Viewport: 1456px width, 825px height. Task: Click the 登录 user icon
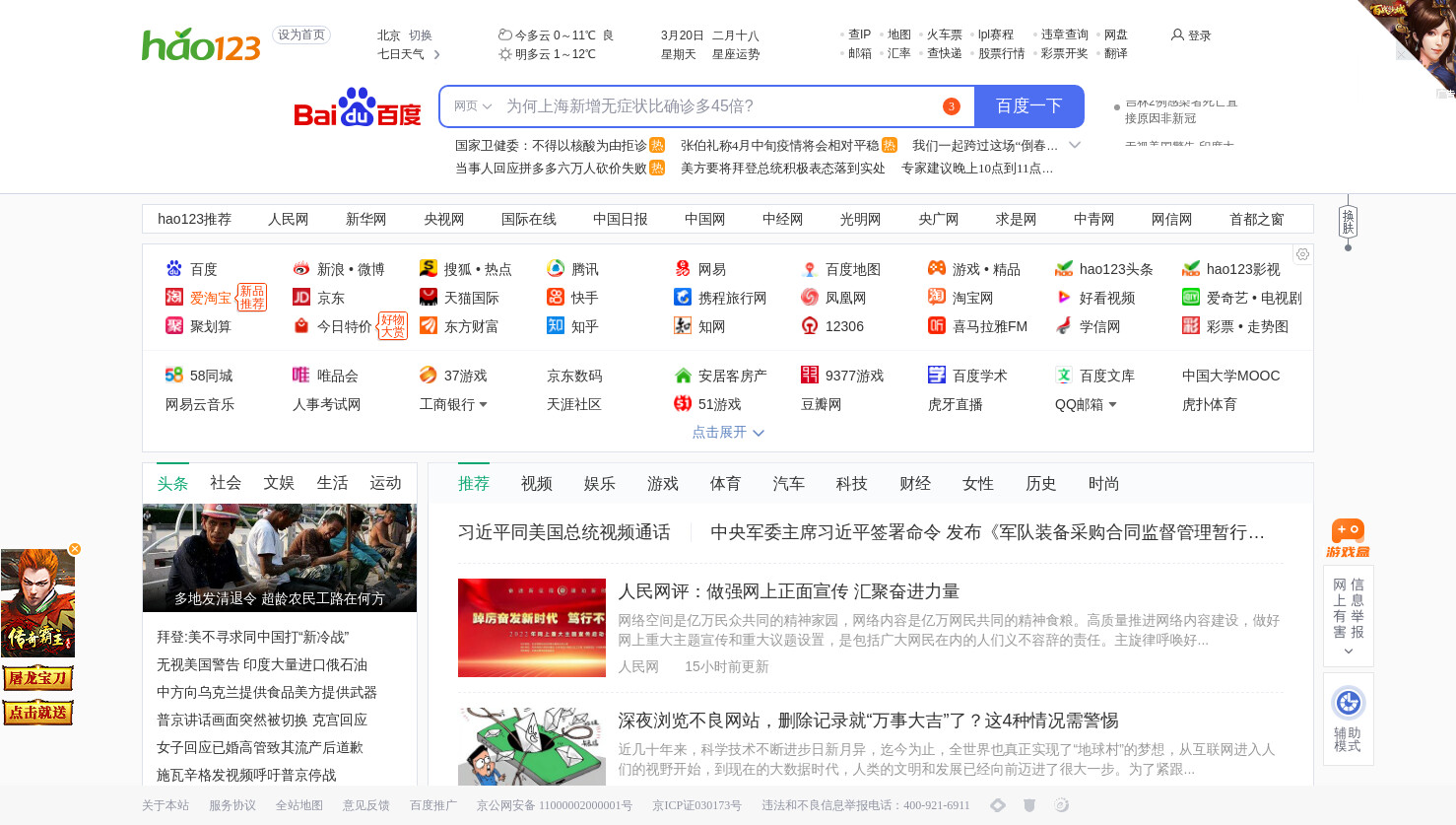(x=1177, y=34)
